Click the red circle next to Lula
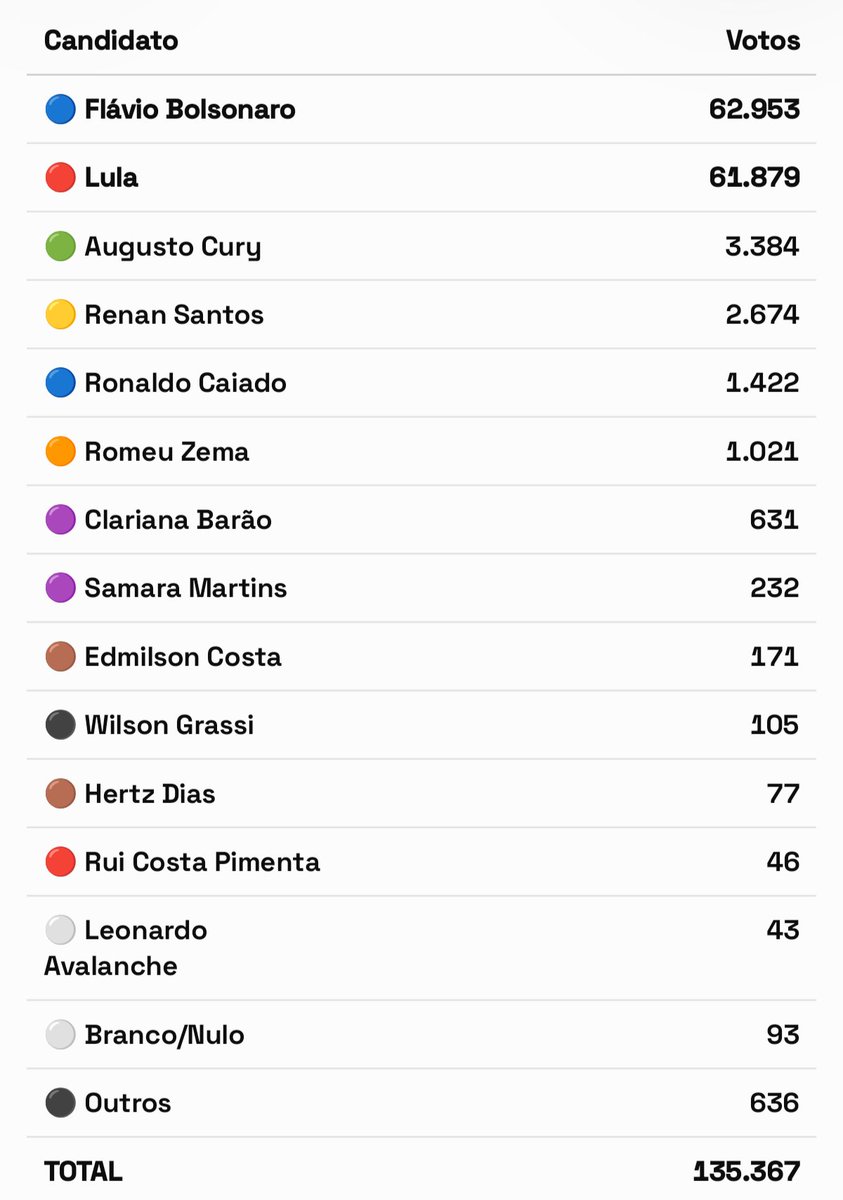Screen dimensions: 843x1200 (x=60, y=178)
